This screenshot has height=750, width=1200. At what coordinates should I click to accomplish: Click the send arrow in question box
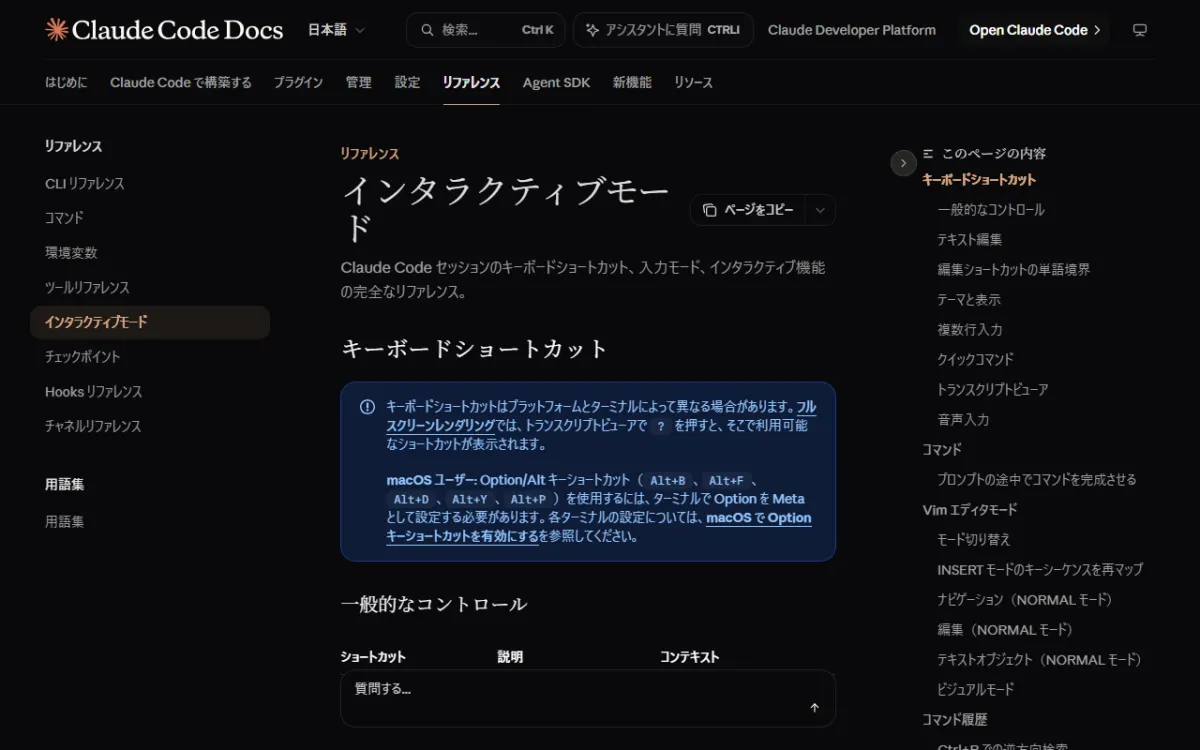814,708
